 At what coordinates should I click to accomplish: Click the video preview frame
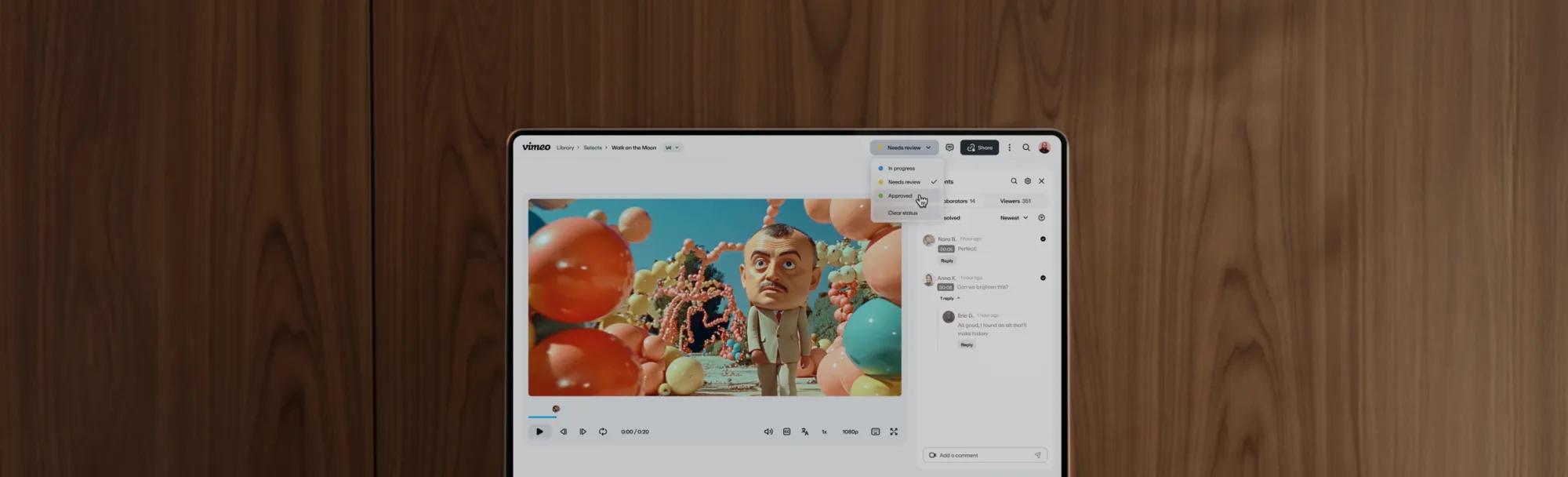tap(714, 297)
